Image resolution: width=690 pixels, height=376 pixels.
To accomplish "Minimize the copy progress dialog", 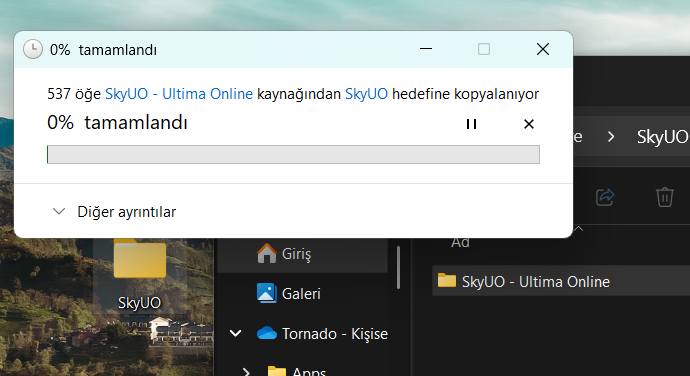I will (426, 49).
